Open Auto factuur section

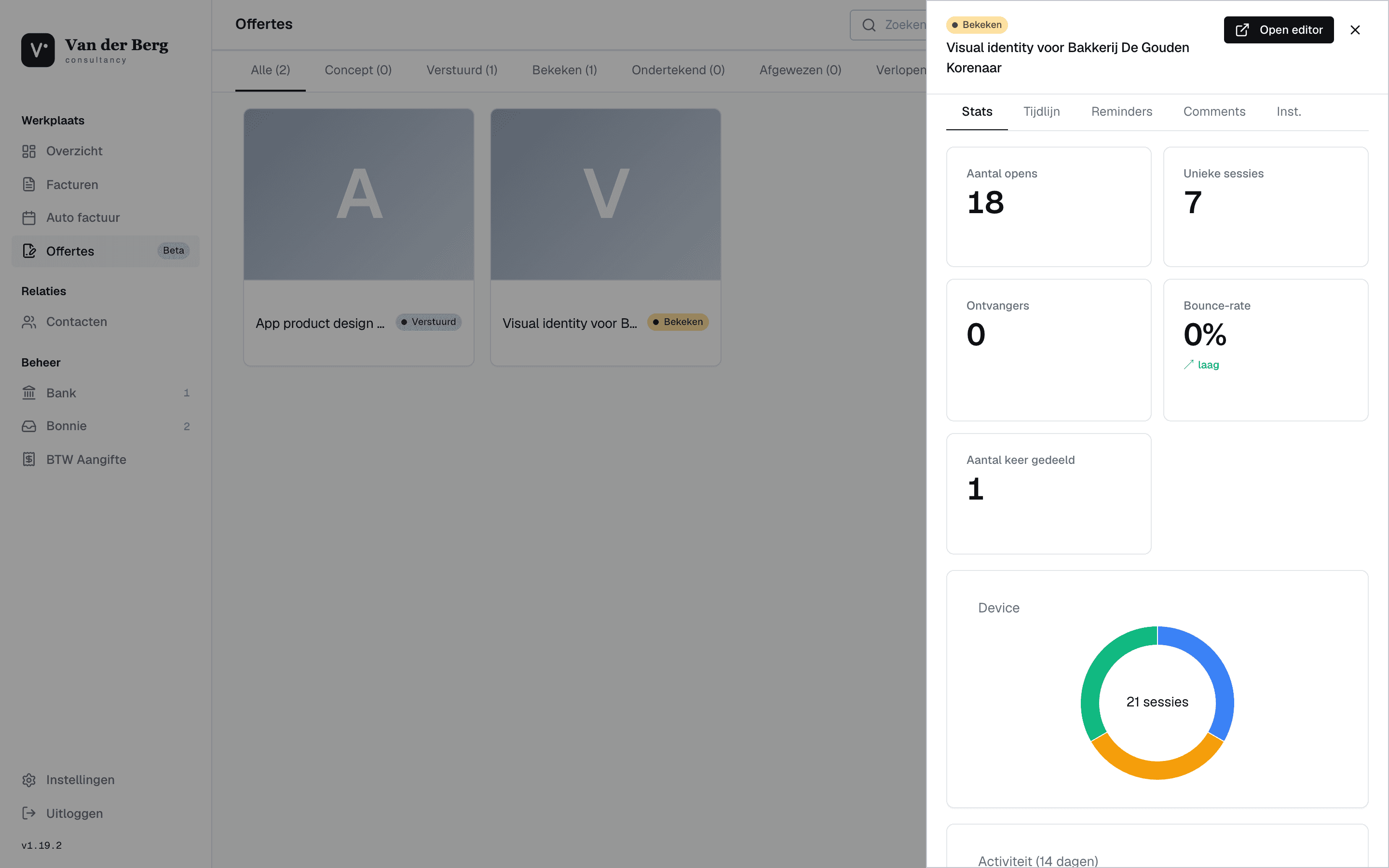point(106,217)
